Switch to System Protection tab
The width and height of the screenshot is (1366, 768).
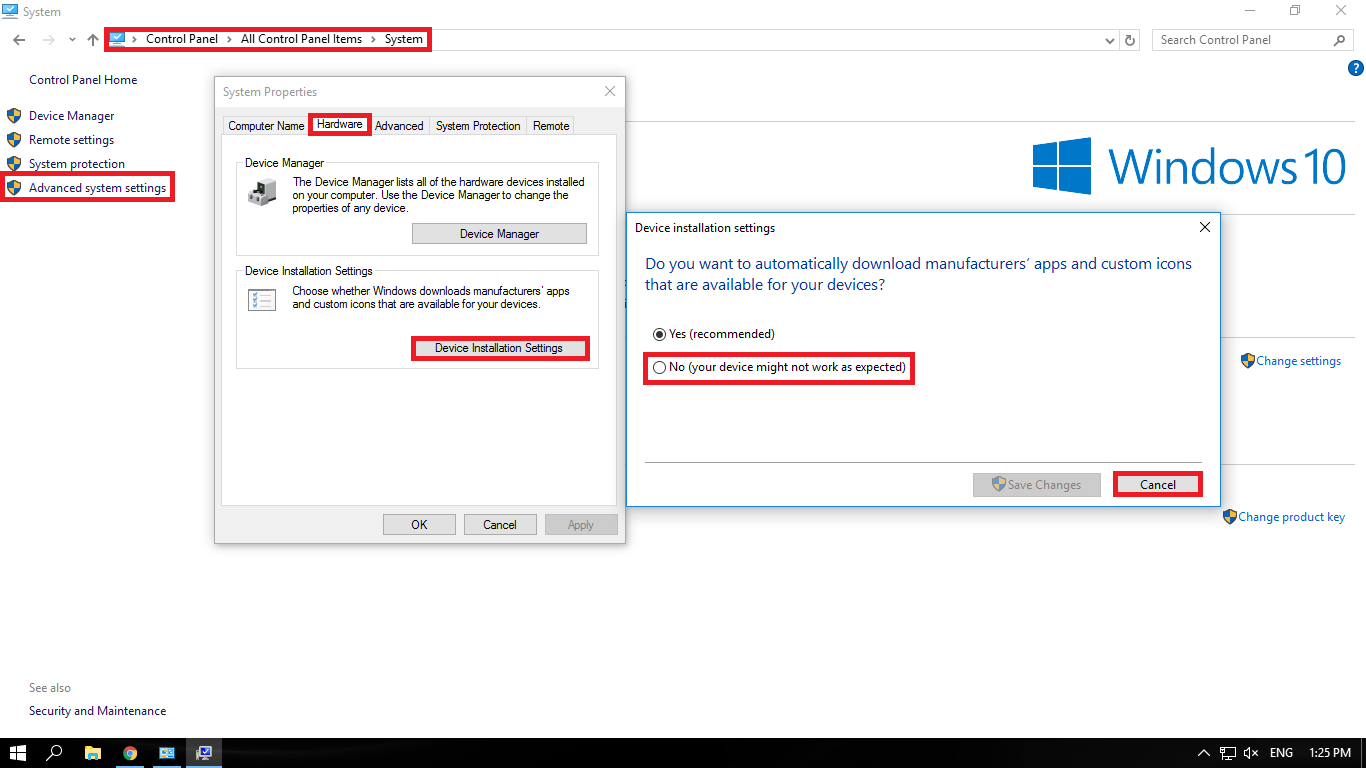[478, 126]
